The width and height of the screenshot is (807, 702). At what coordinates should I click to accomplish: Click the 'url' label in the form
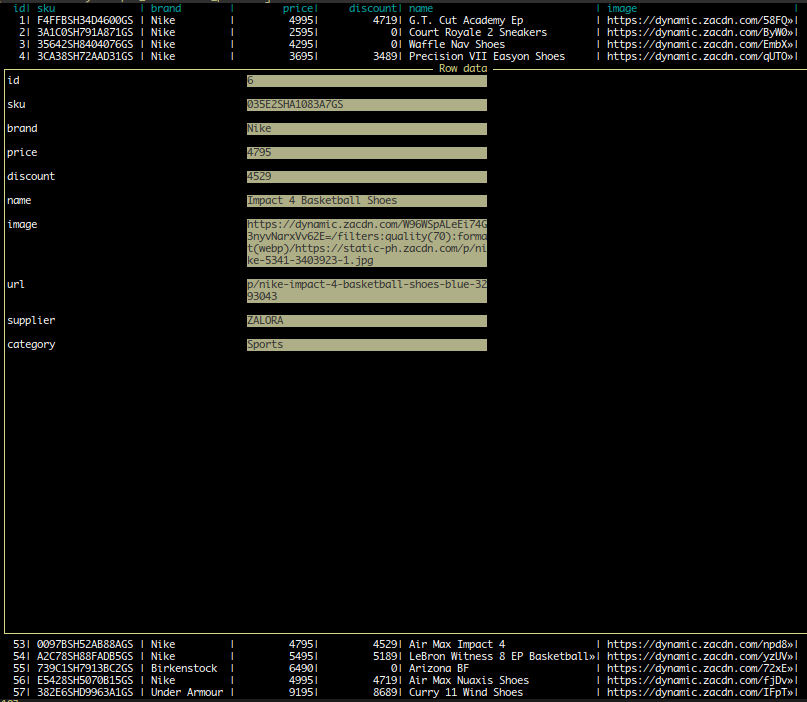coord(16,285)
